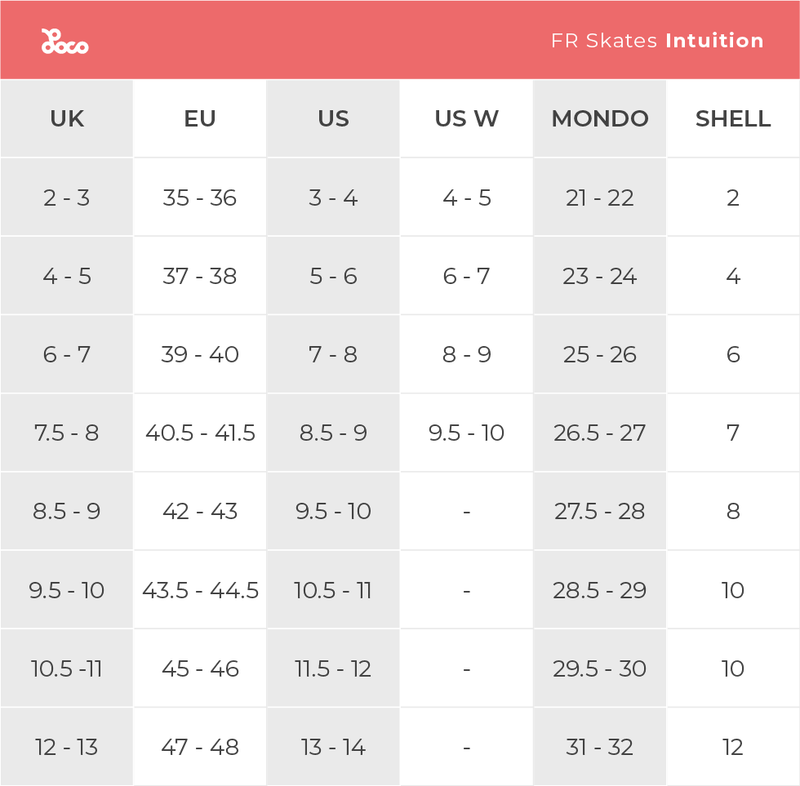This screenshot has width=800, height=786.
Task: Select the EU column header
Action: tap(200, 118)
